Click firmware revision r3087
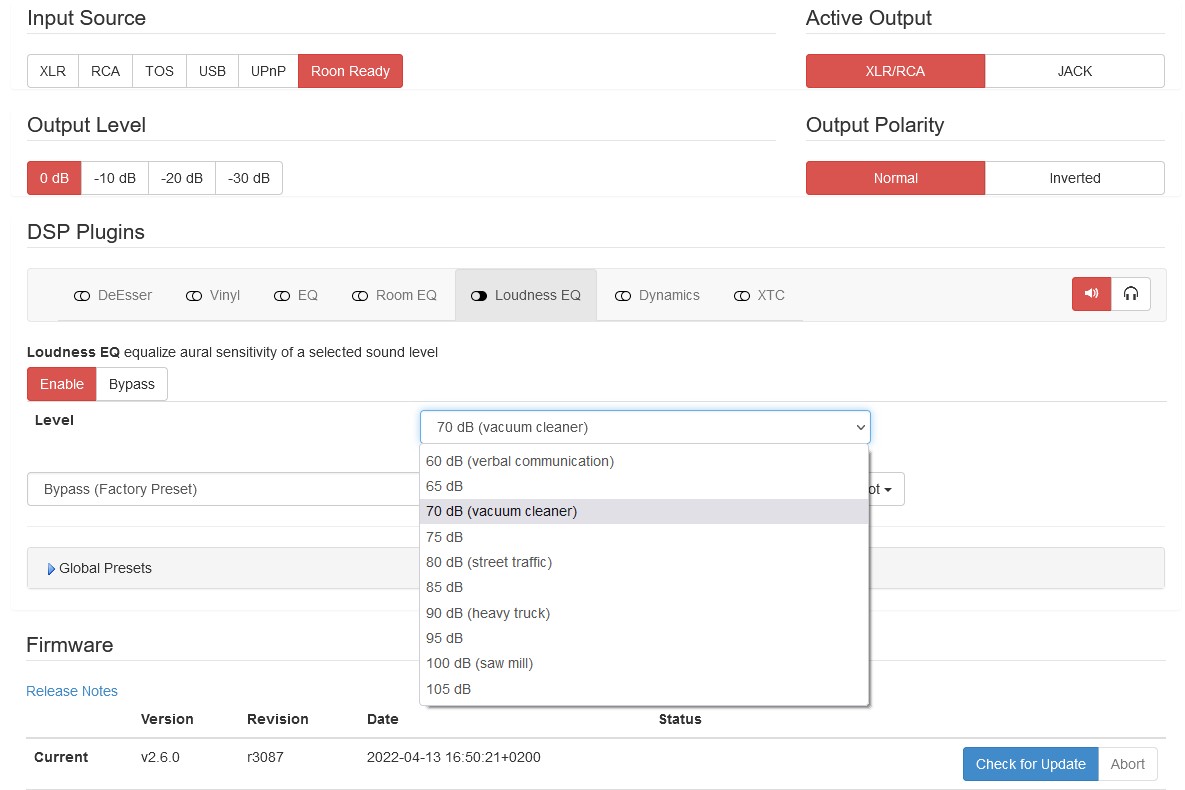The image size is (1185, 790). (x=265, y=757)
